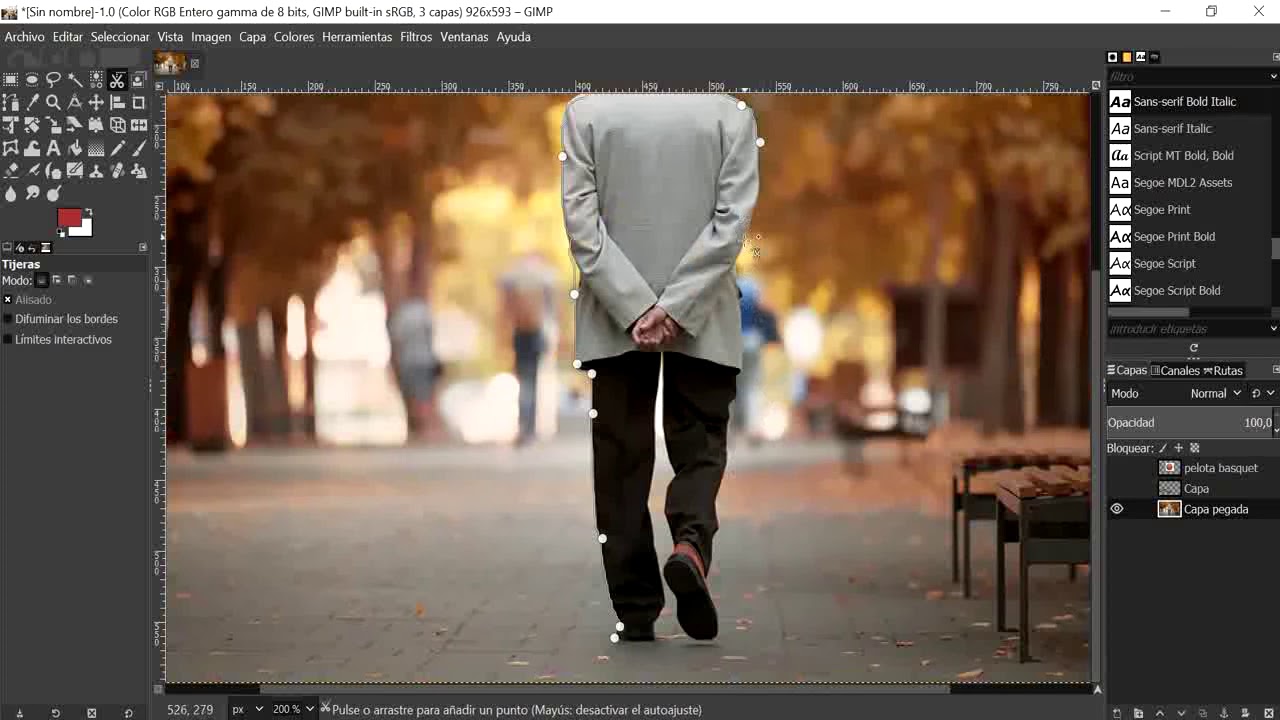Select the Bucket Fill tool
This screenshot has height=720, width=1280.
point(75,148)
